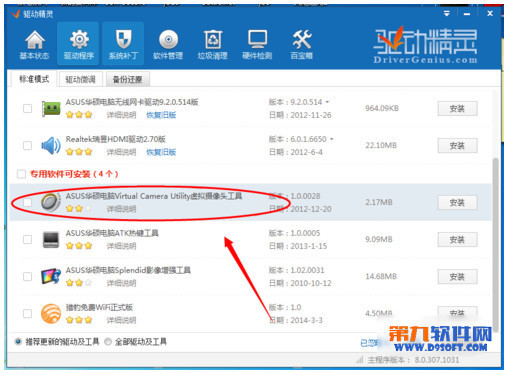Click the Realtek HDMI speaker icon

[x=51, y=146]
